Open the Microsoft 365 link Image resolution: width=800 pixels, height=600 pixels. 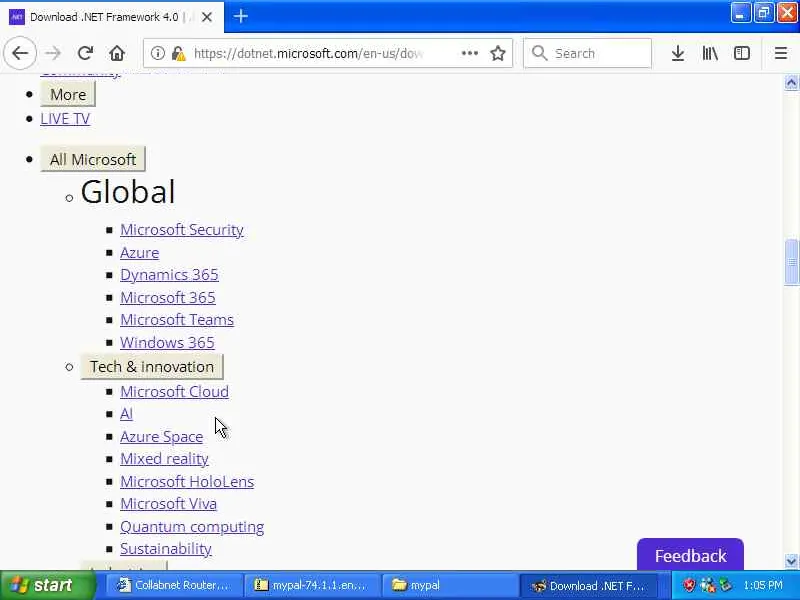(167, 297)
